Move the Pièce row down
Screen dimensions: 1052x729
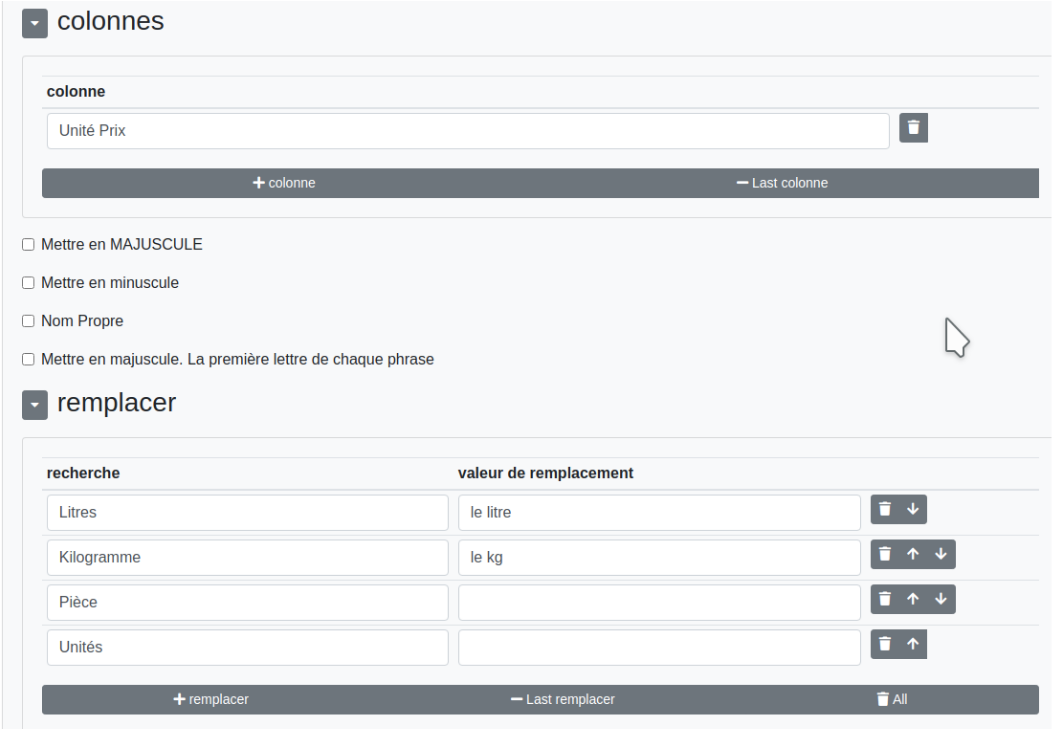coord(940,599)
